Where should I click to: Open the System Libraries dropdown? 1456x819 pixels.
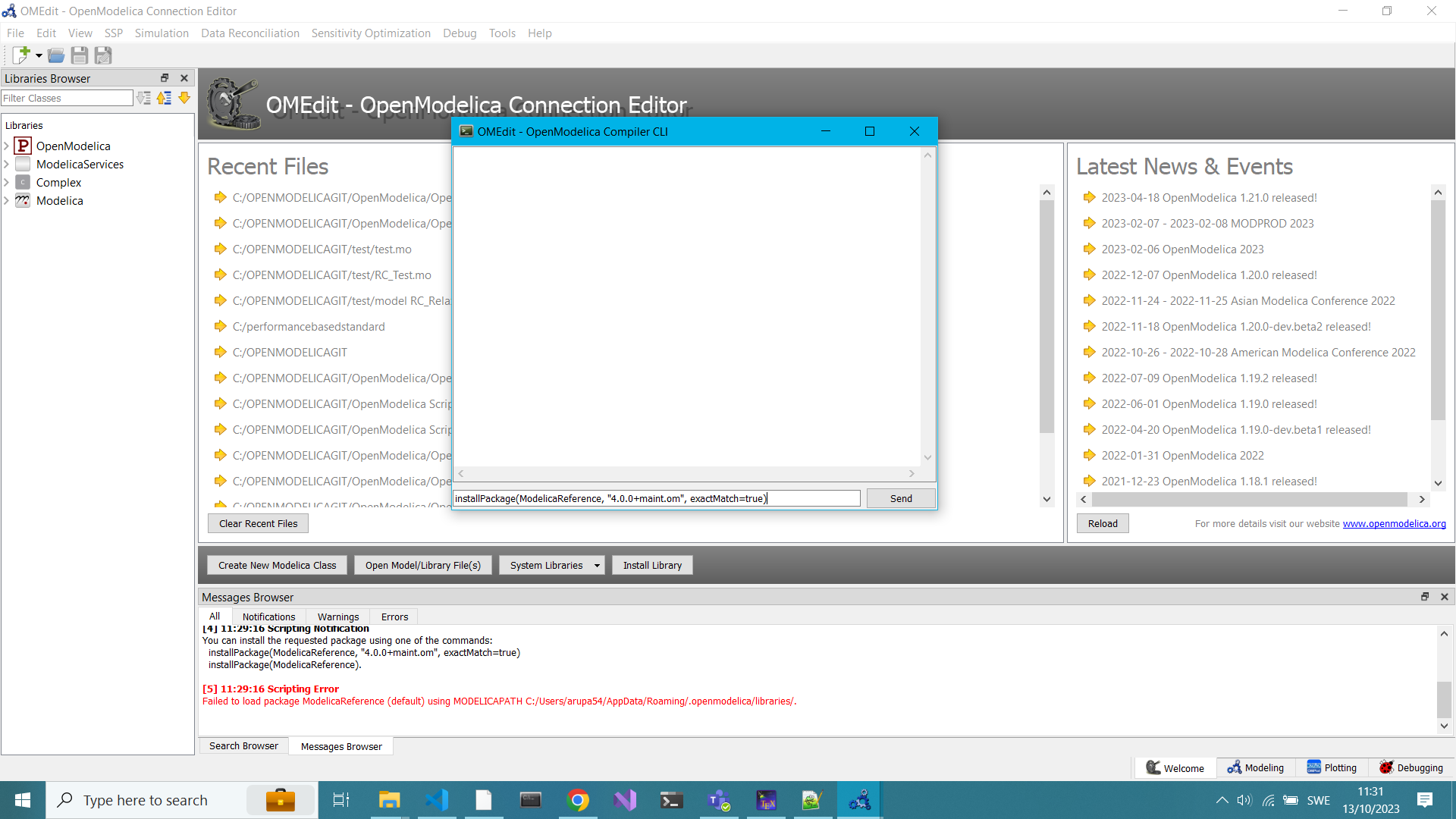click(596, 566)
